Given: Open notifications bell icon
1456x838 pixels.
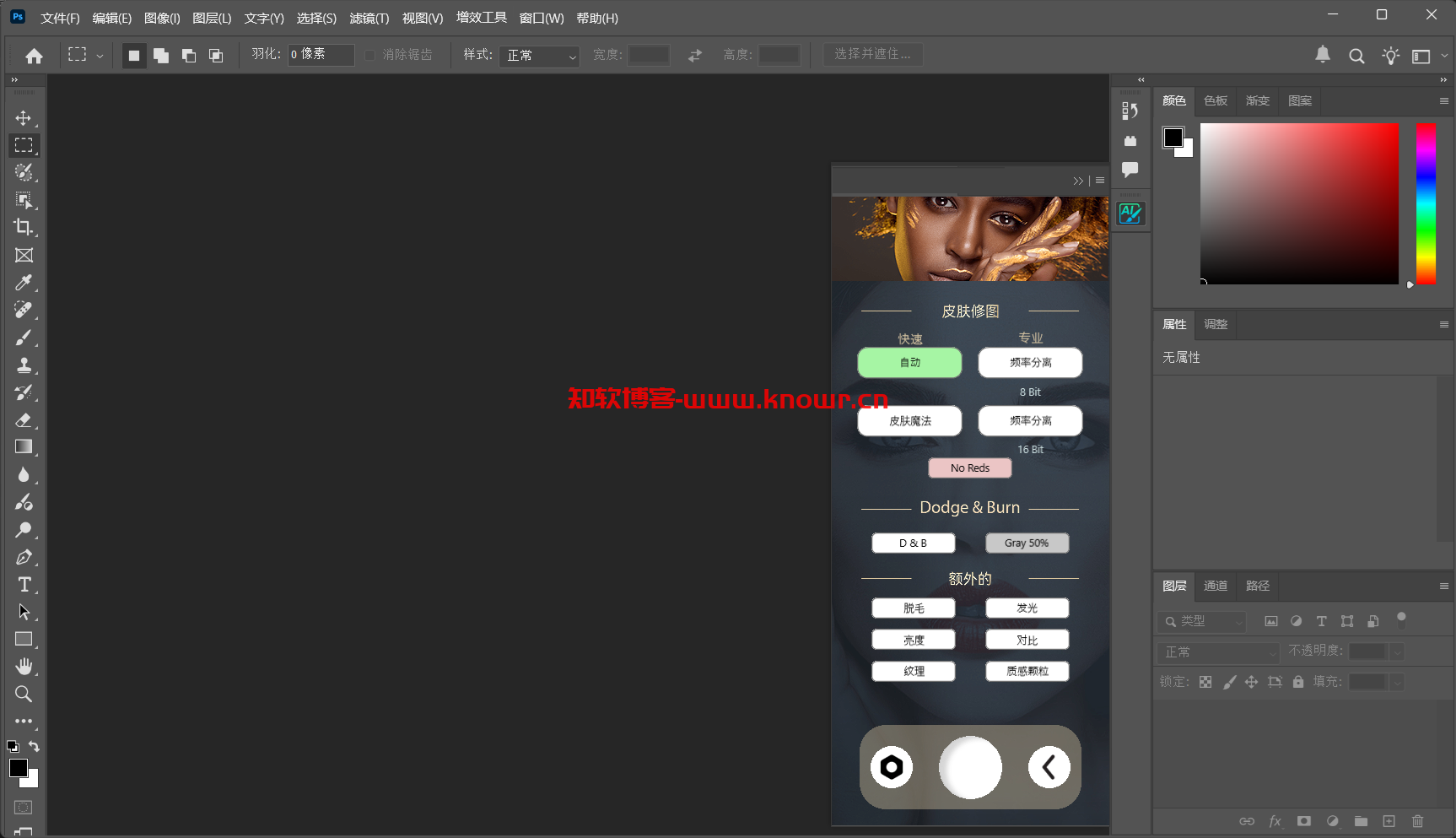Looking at the screenshot, I should 1323,55.
